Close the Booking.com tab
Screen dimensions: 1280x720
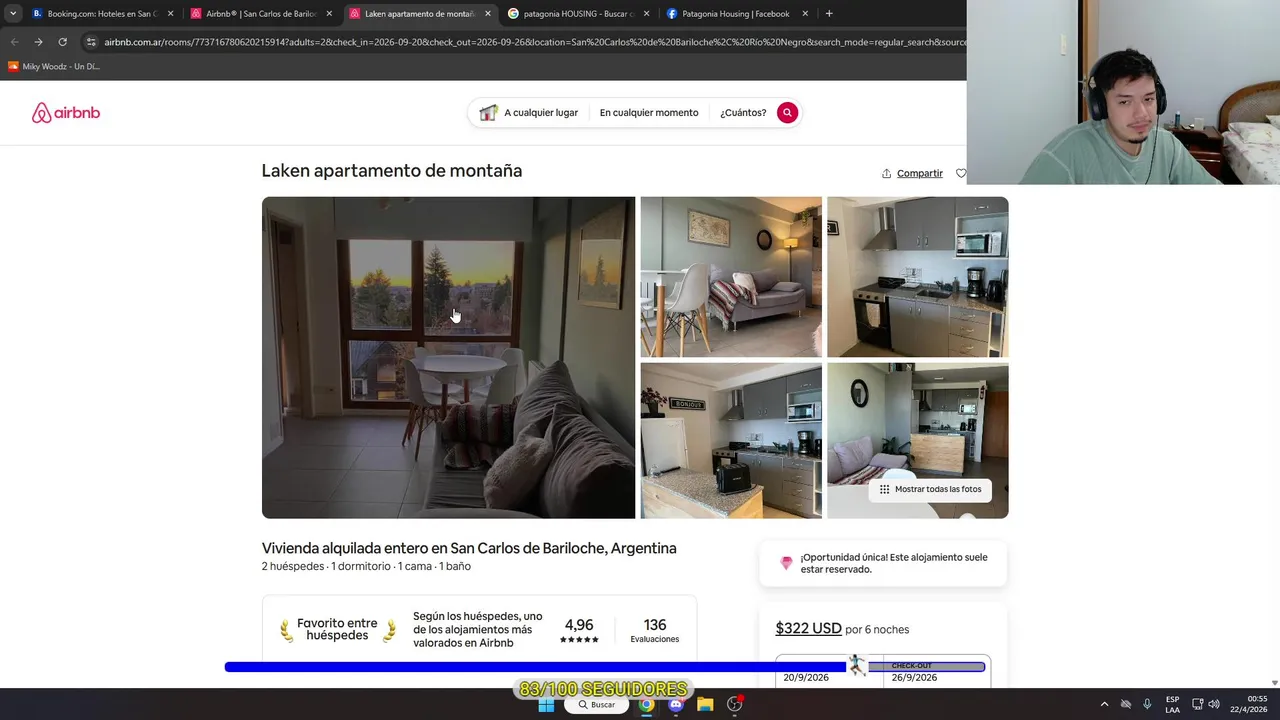(170, 14)
